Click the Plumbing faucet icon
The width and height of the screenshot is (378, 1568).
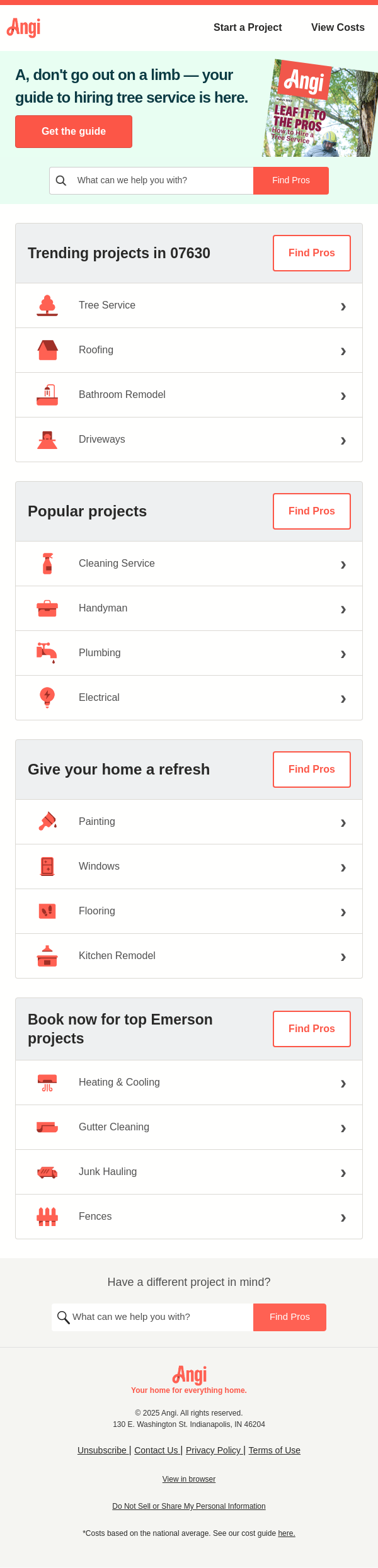(47, 653)
